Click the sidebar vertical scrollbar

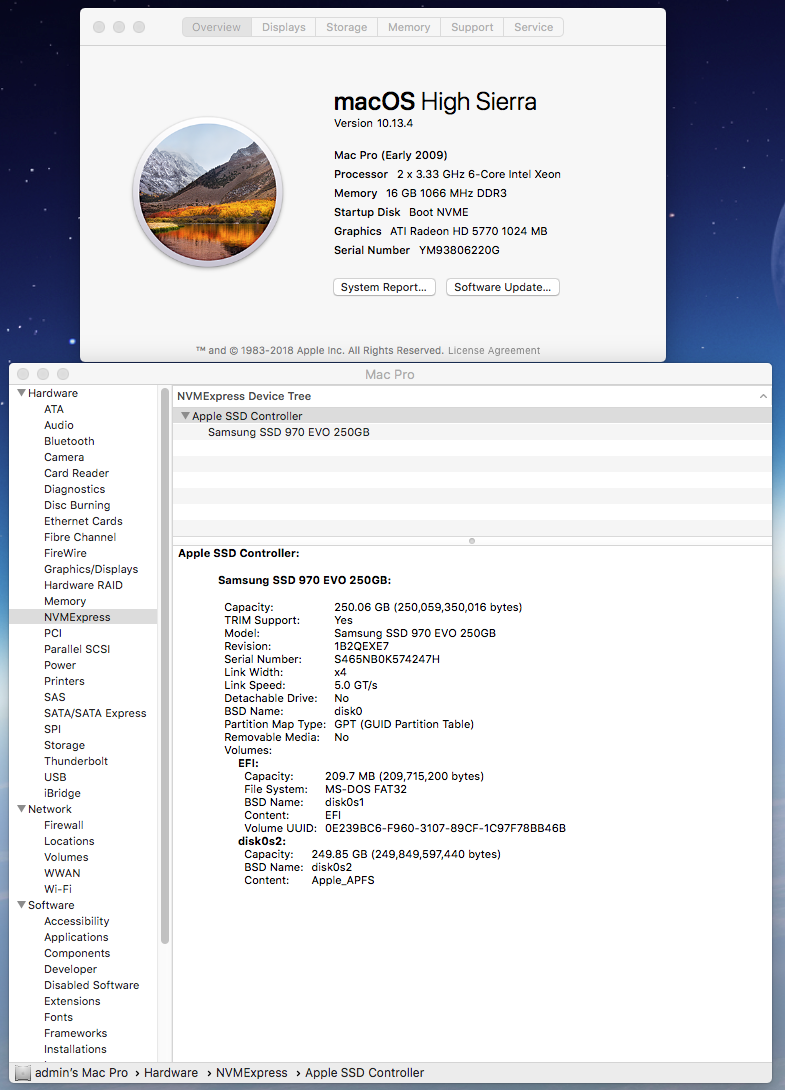pyautogui.click(x=165, y=665)
